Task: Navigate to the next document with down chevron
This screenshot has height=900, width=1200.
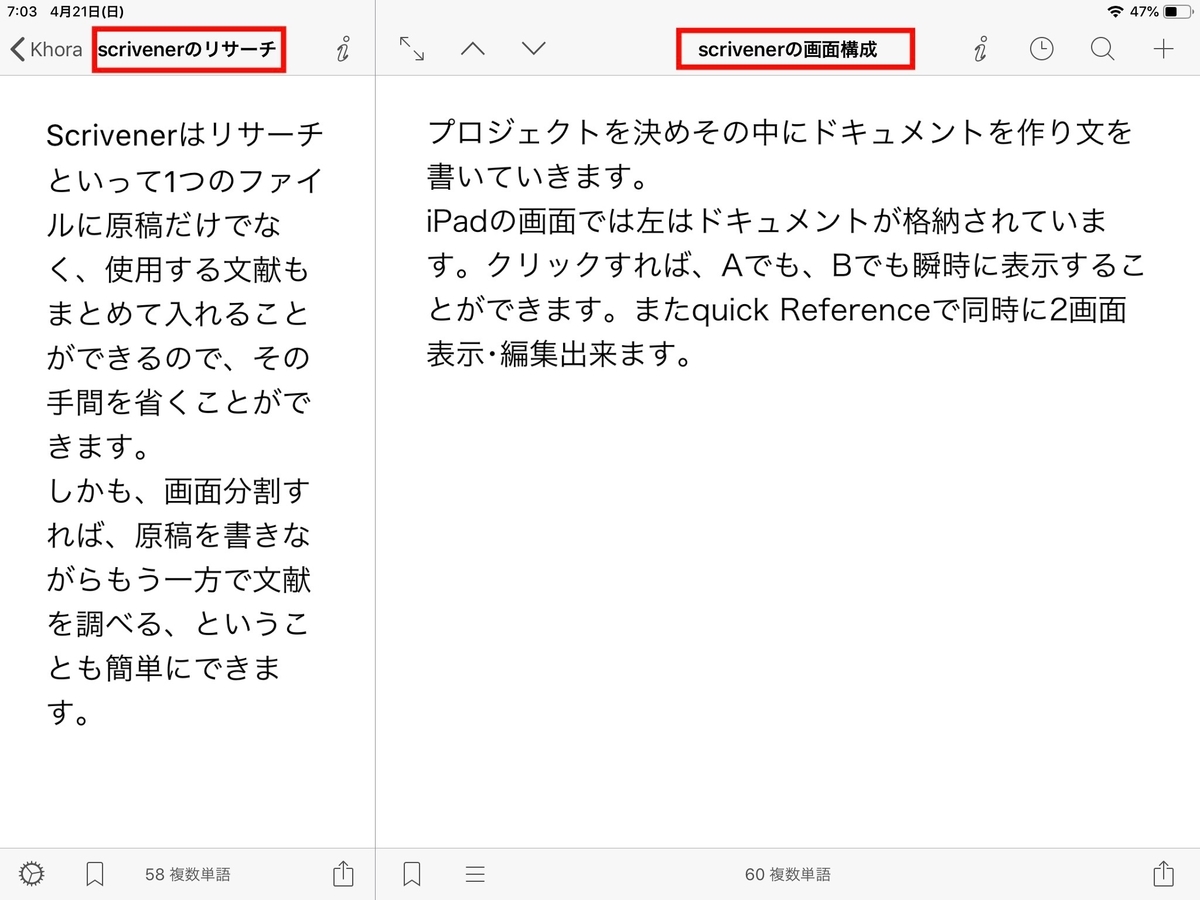Action: [533, 47]
